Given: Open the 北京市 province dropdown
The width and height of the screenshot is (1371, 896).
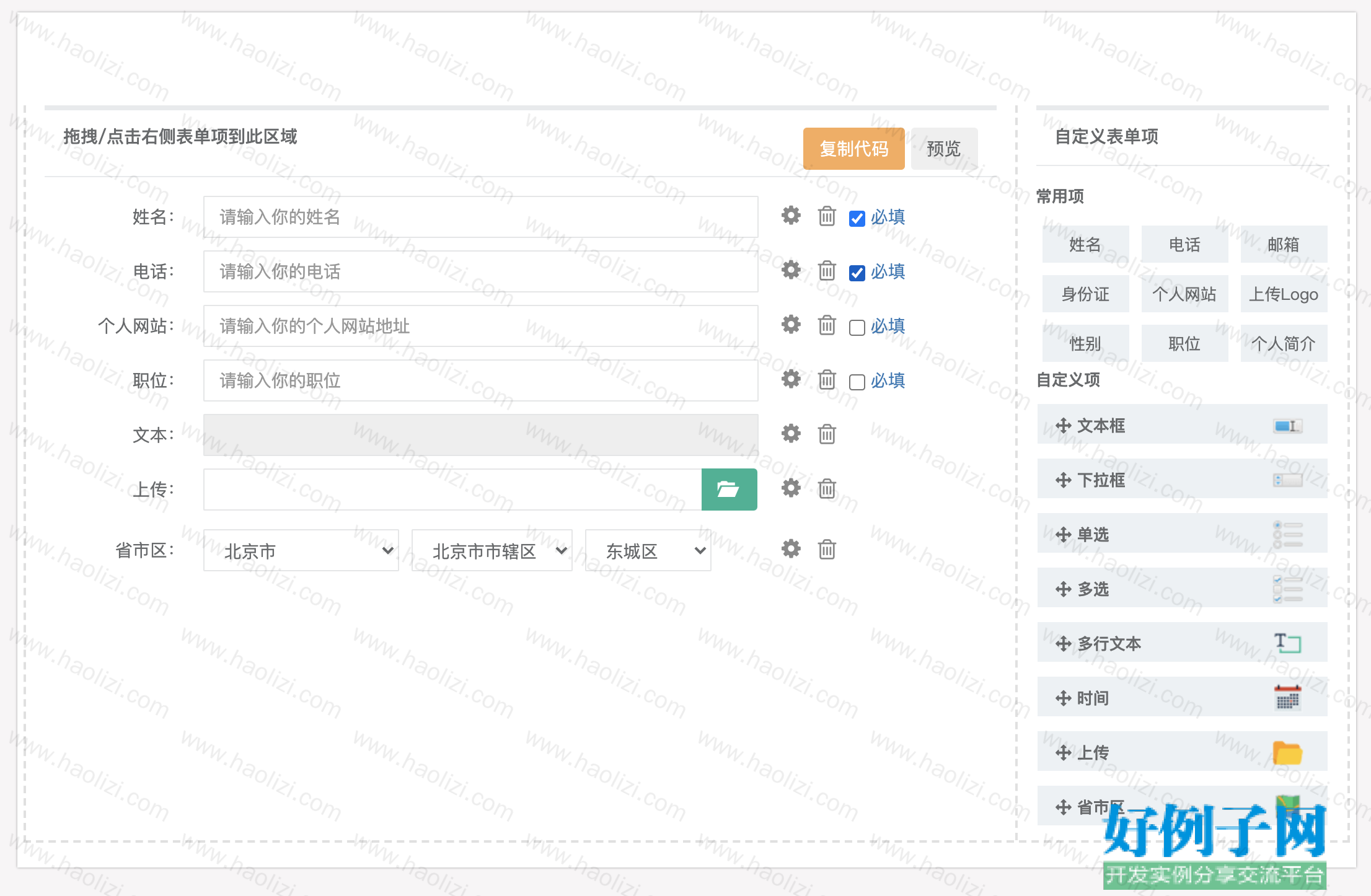Looking at the screenshot, I should point(301,550).
